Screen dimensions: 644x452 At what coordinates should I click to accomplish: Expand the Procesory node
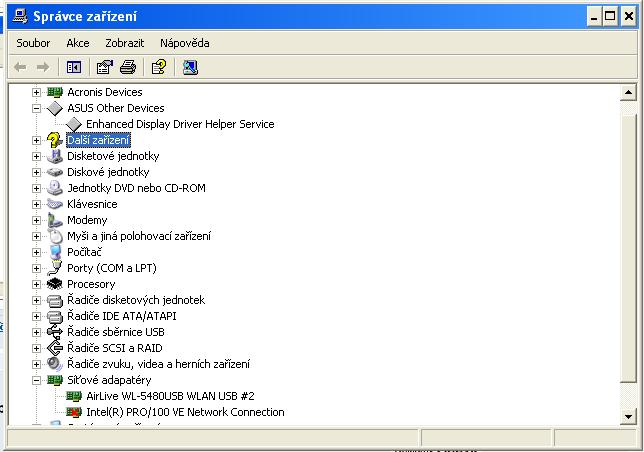tap(36, 285)
